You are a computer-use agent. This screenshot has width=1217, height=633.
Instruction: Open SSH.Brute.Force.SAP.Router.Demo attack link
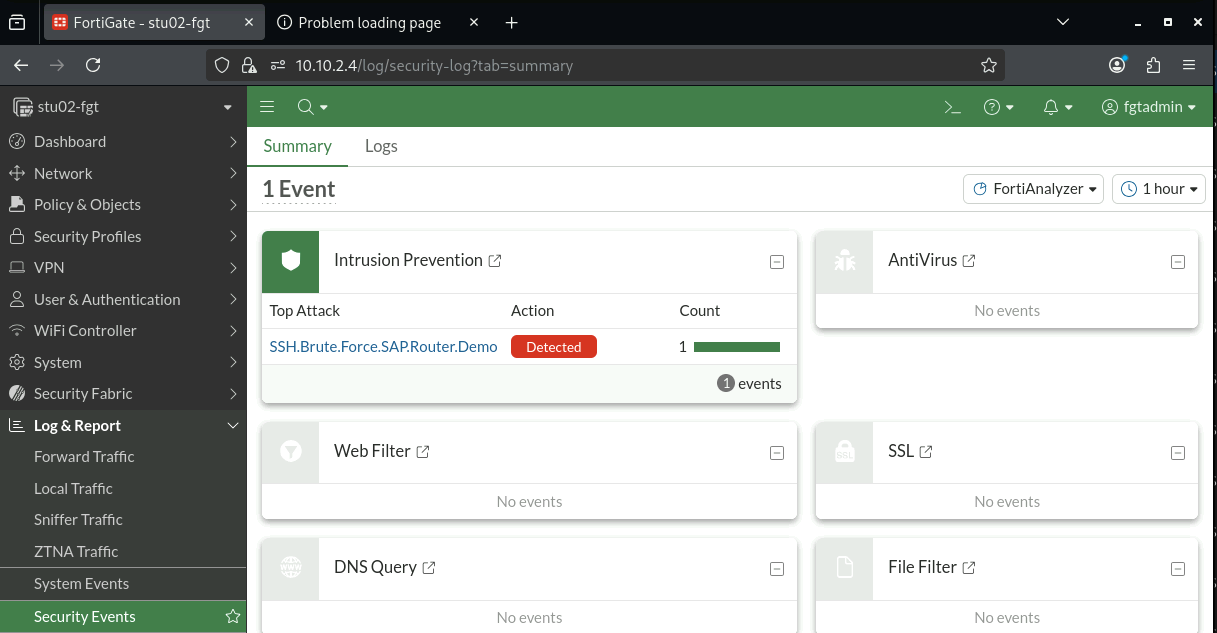click(x=384, y=347)
